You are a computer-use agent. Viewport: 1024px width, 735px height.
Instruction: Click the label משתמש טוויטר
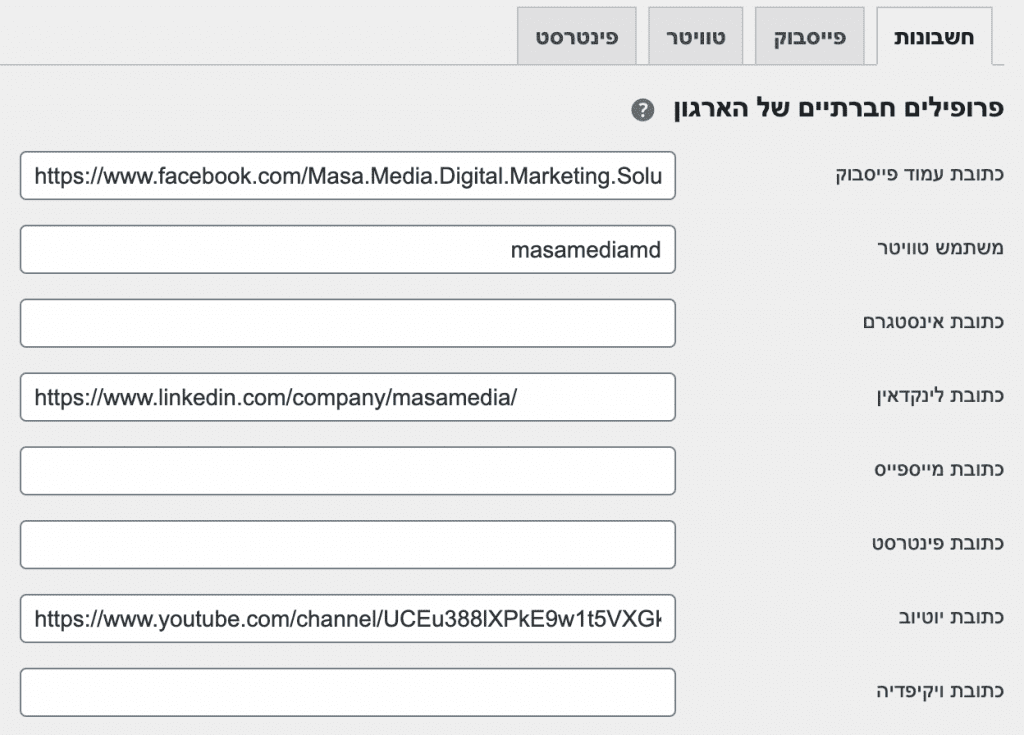click(x=940, y=248)
